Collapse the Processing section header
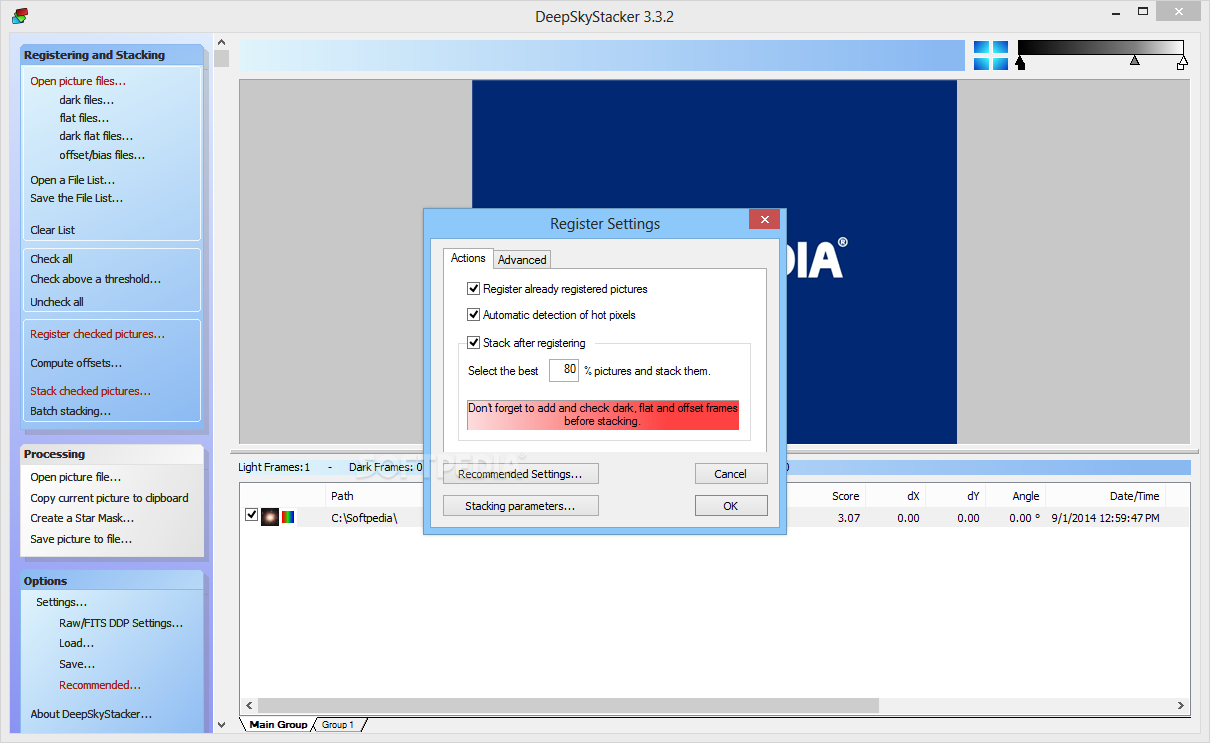 coord(111,454)
